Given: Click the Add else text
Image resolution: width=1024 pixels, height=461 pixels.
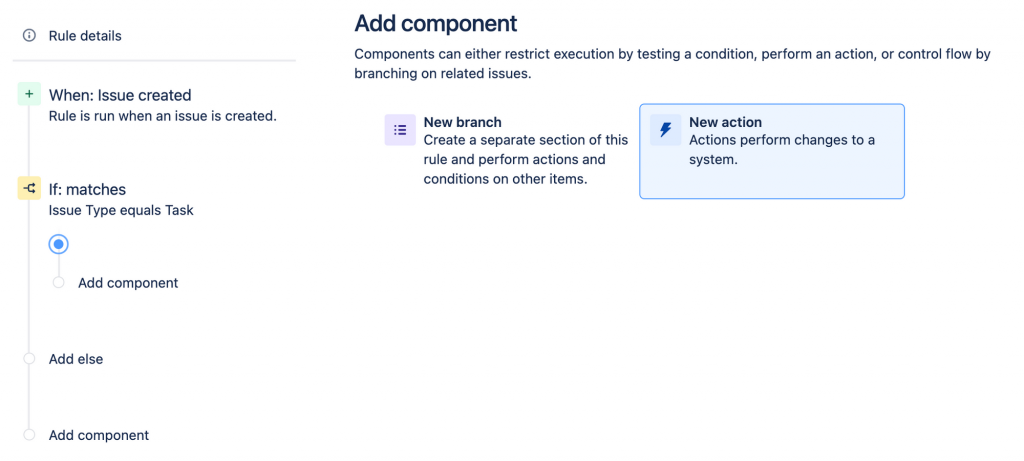Looking at the screenshot, I should (76, 359).
